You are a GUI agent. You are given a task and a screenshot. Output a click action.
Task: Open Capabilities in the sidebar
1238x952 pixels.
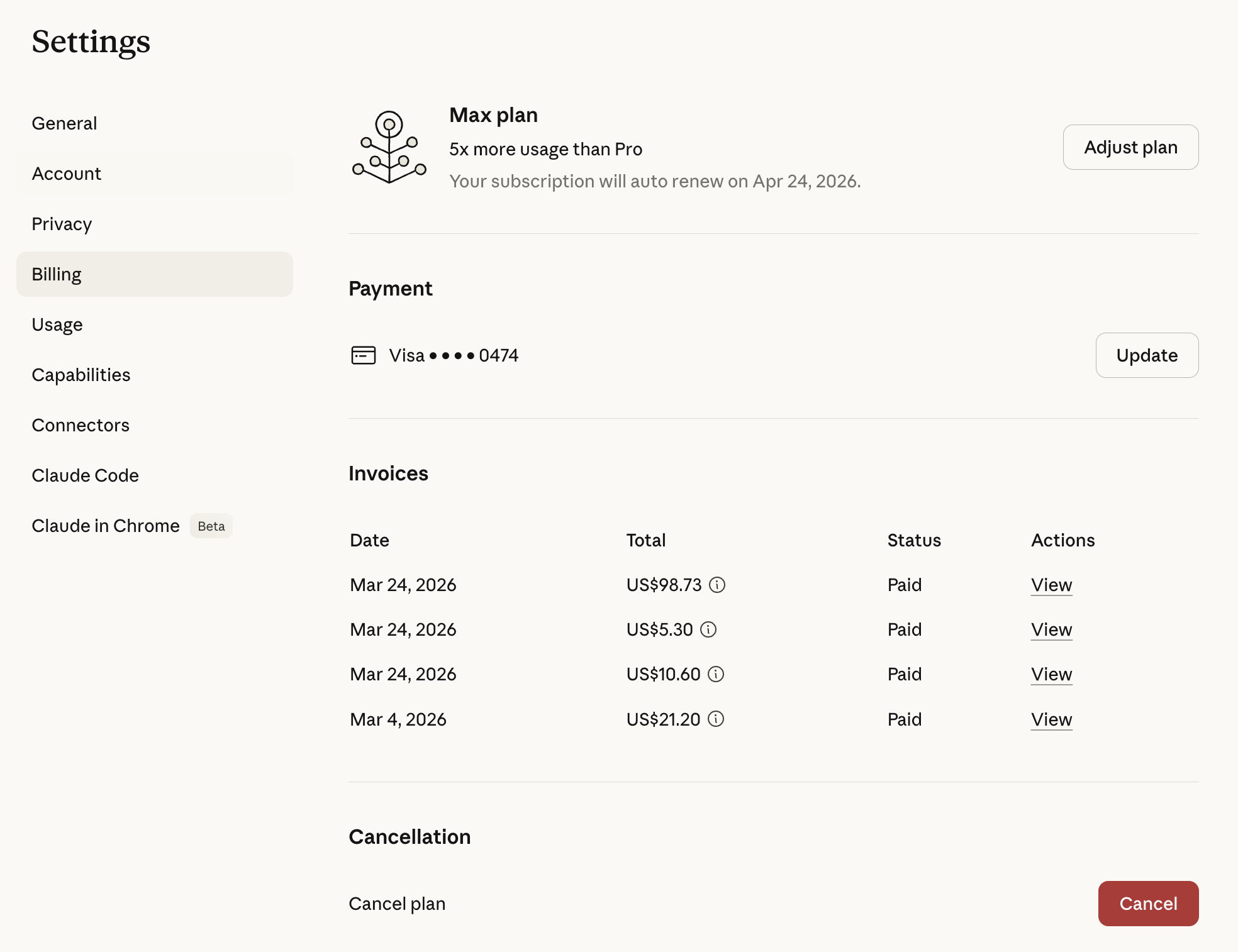[x=81, y=375]
